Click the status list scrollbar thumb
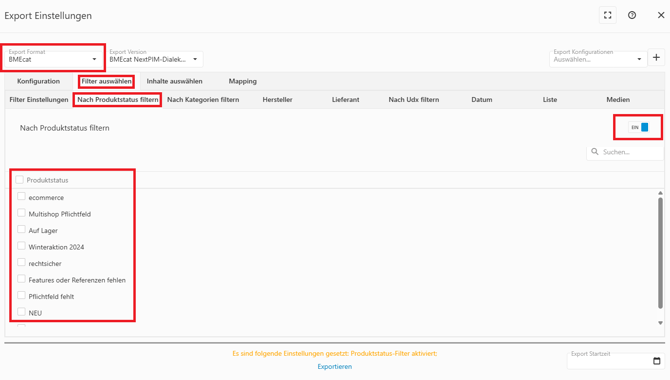This screenshot has height=380, width=670. (660, 252)
